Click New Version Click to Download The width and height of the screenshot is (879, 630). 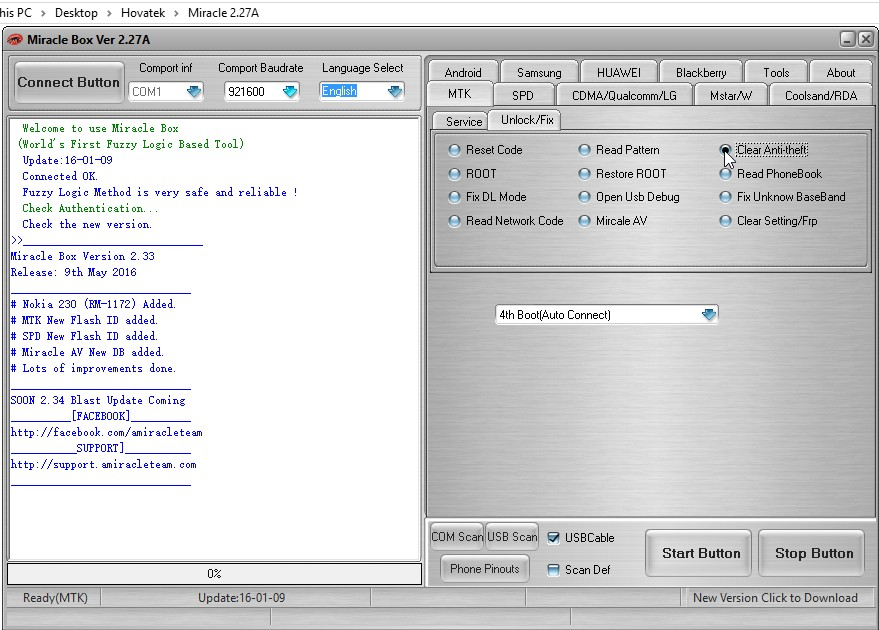[x=775, y=597]
